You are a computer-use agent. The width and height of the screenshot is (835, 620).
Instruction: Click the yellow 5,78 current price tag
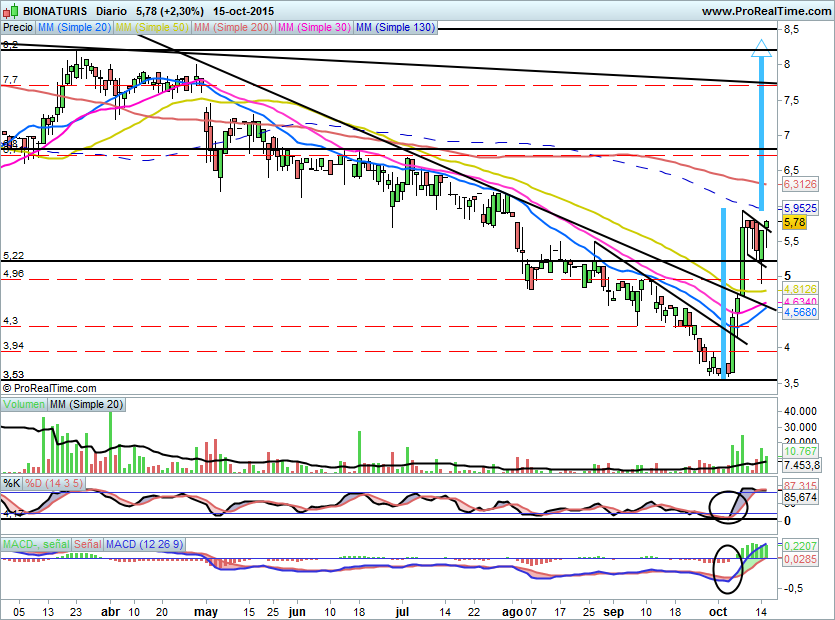[794, 222]
